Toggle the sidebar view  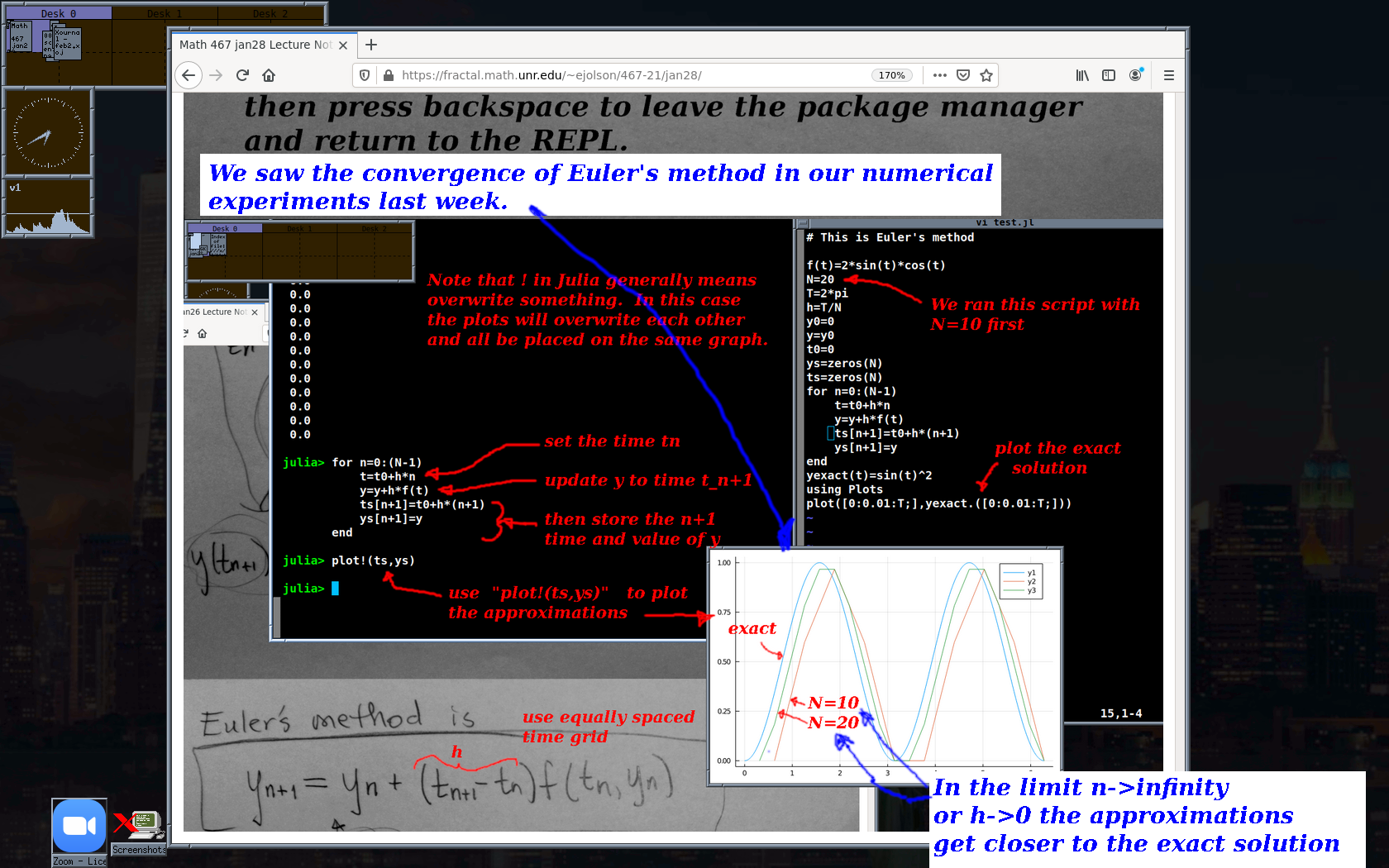(x=1109, y=75)
